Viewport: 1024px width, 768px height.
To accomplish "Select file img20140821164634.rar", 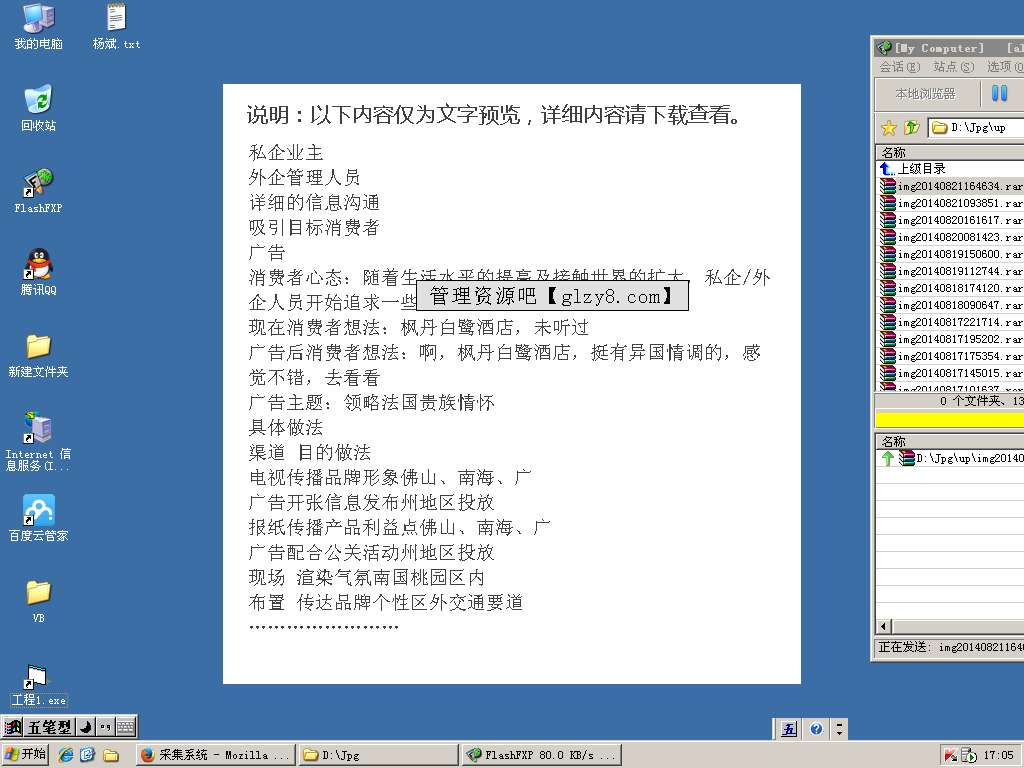I will tap(950, 186).
